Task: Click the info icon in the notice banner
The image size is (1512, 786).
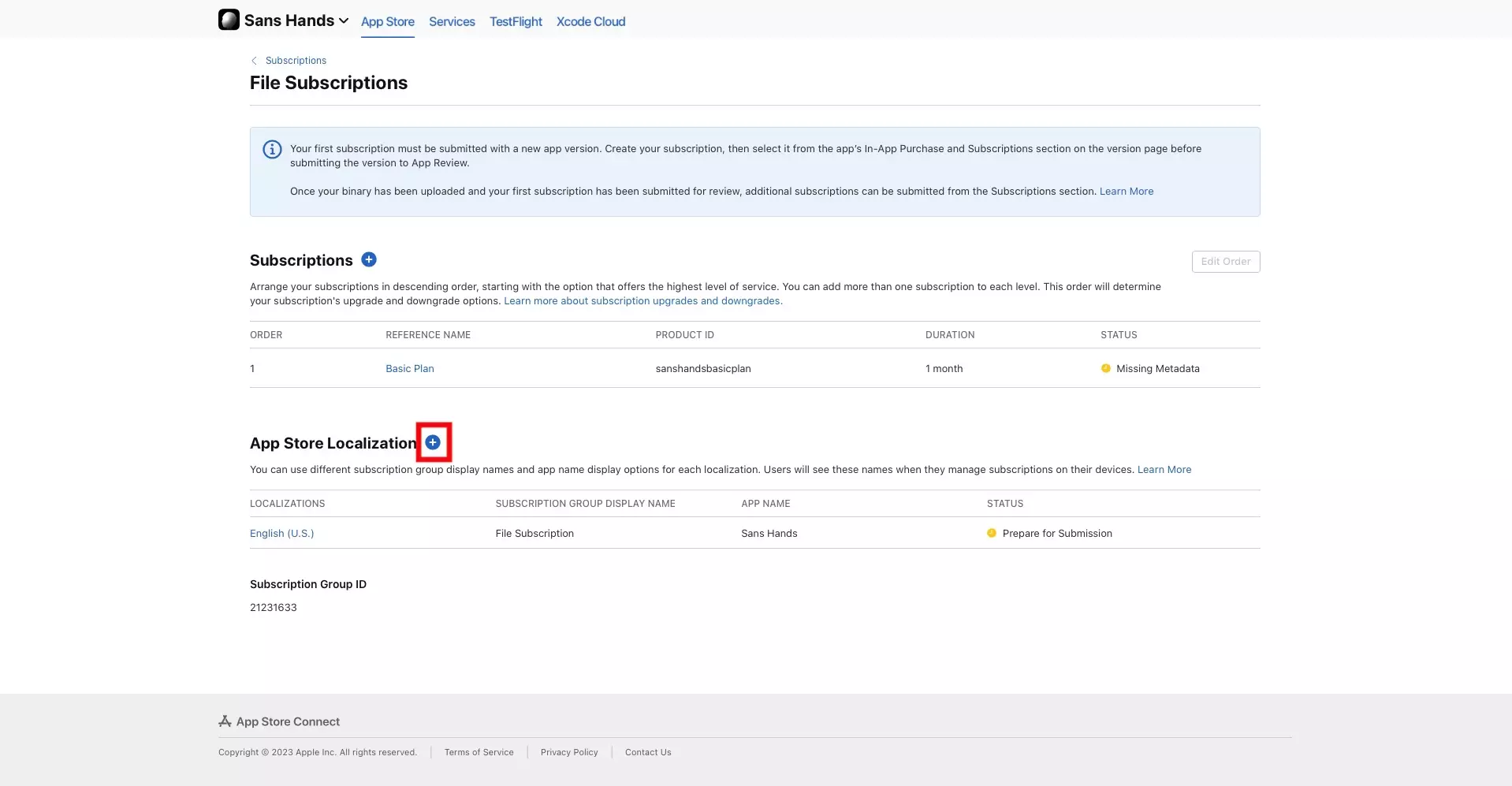Action: (271, 149)
